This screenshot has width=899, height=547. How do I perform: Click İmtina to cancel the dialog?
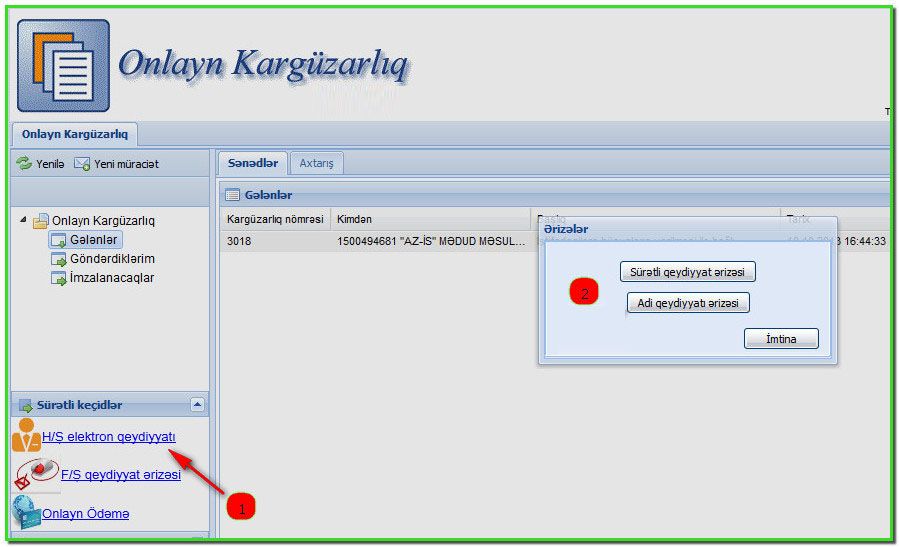click(781, 339)
